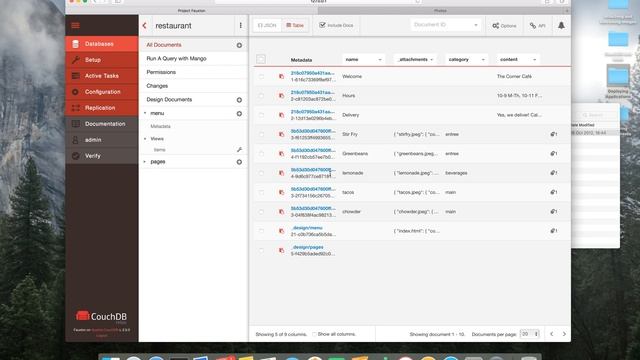Image resolution: width=640 pixels, height=360 pixels.
Task: Edit items view with wrench icon
Action: click(x=239, y=150)
